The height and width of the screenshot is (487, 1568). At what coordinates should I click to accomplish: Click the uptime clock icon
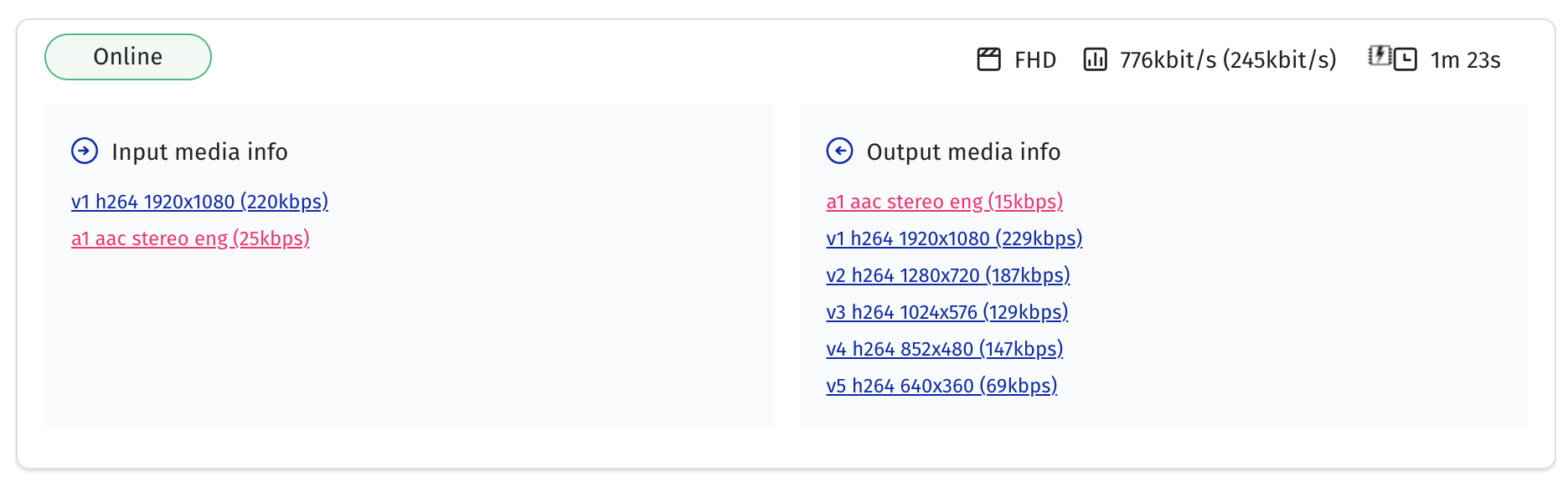click(1404, 59)
